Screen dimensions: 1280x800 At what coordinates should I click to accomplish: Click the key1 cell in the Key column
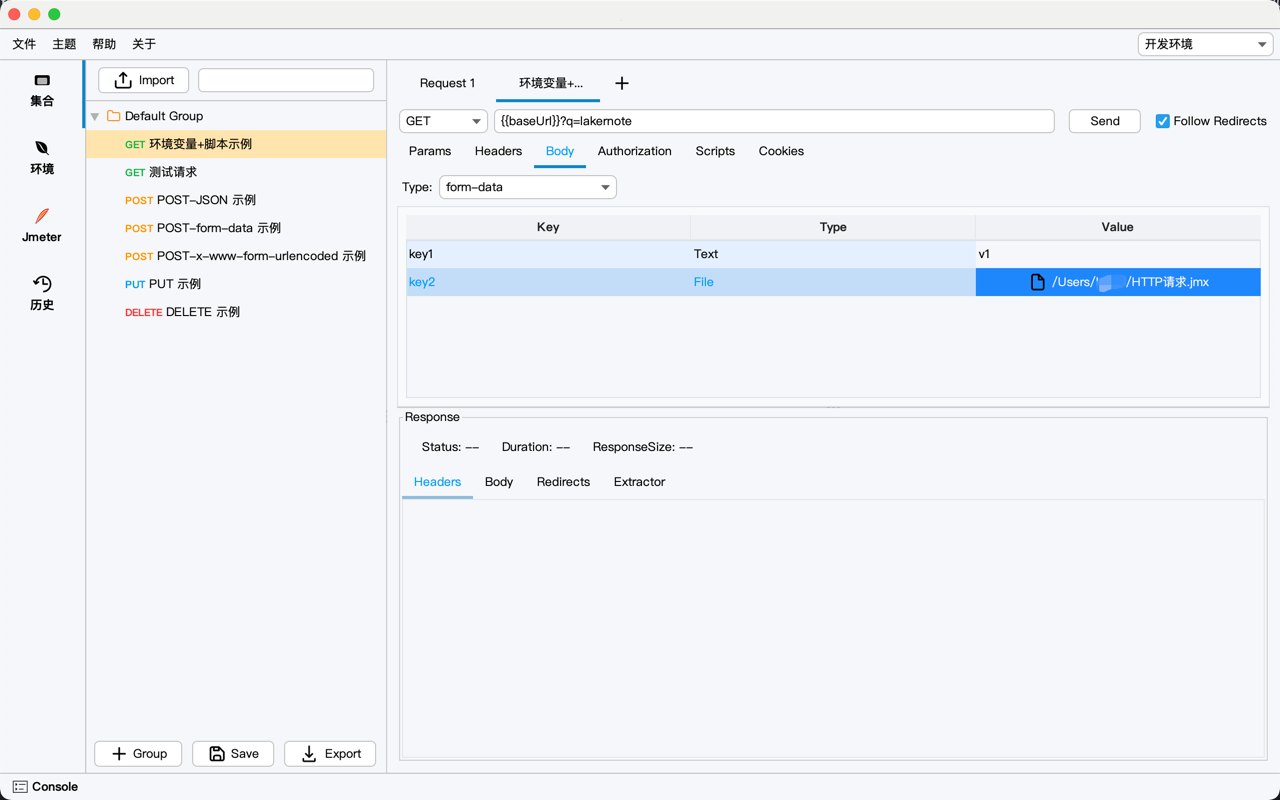(548, 254)
